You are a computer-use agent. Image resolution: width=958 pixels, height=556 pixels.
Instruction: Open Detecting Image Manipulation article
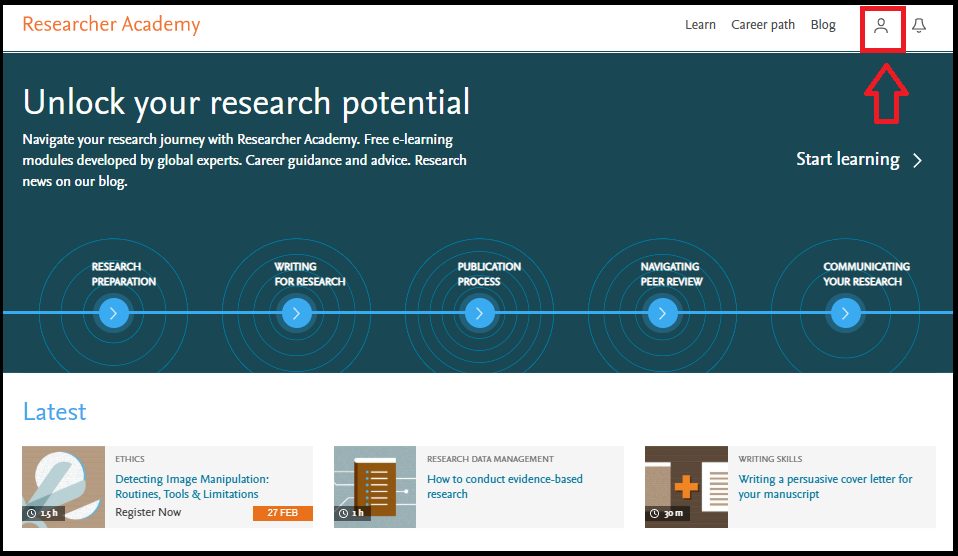pos(192,486)
